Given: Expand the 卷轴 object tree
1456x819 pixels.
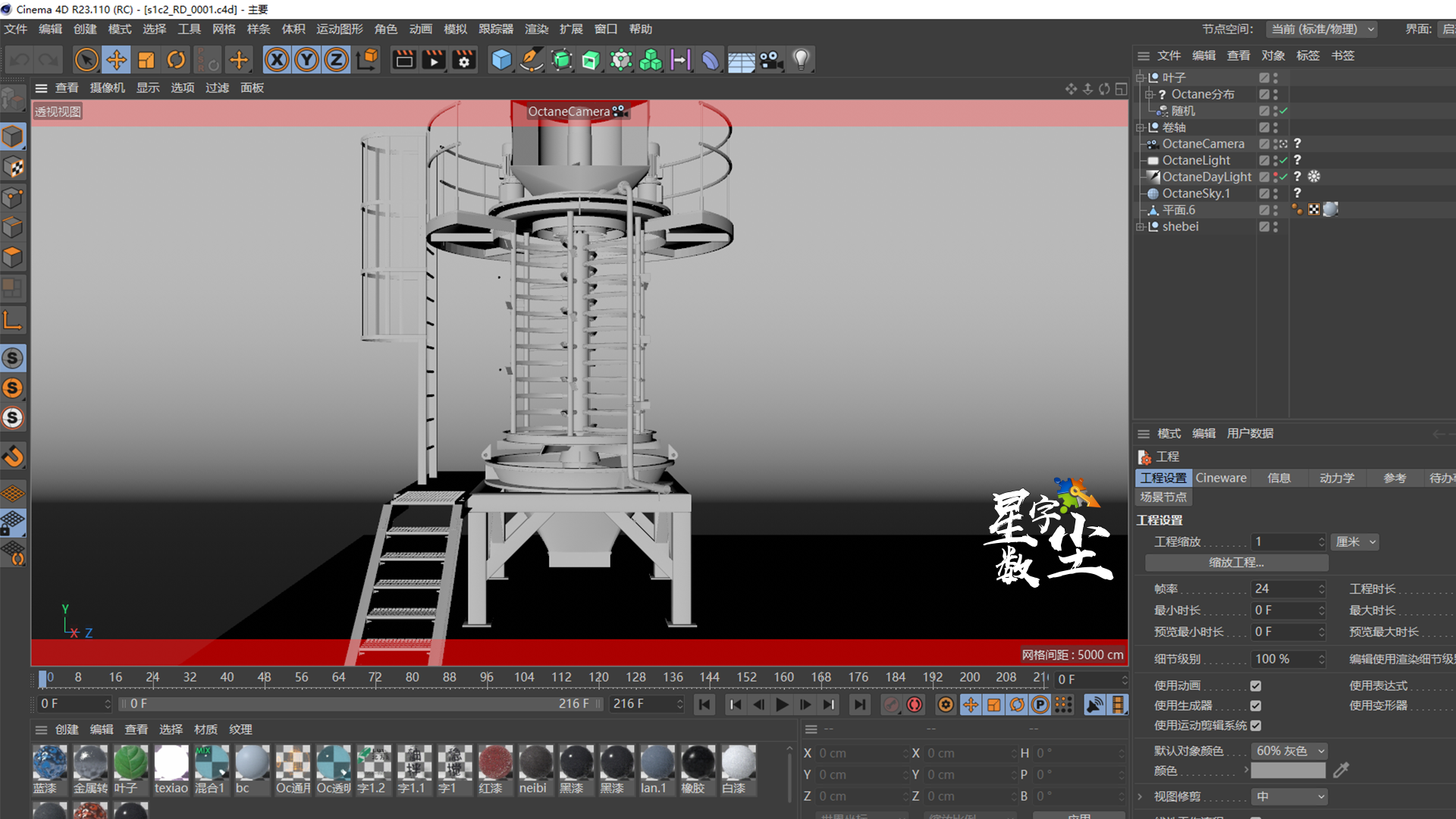Looking at the screenshot, I should [x=1140, y=127].
